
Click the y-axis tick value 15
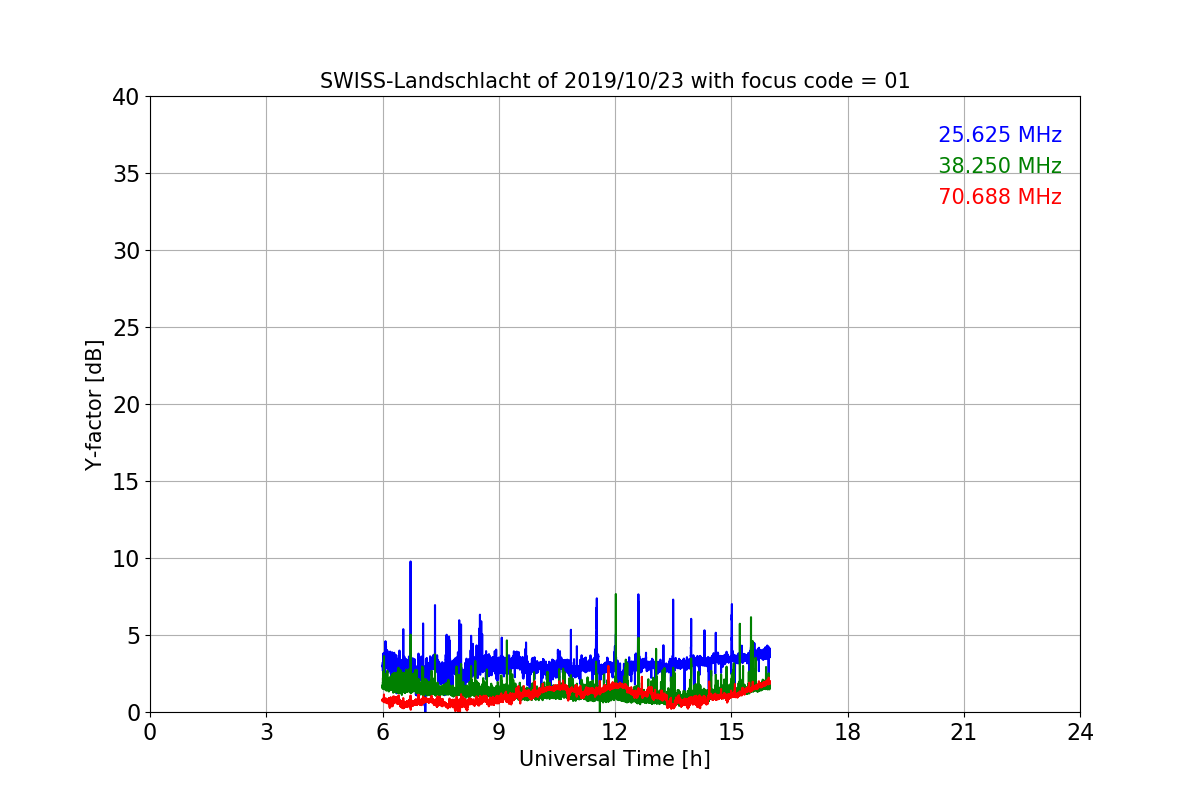[x=126, y=482]
